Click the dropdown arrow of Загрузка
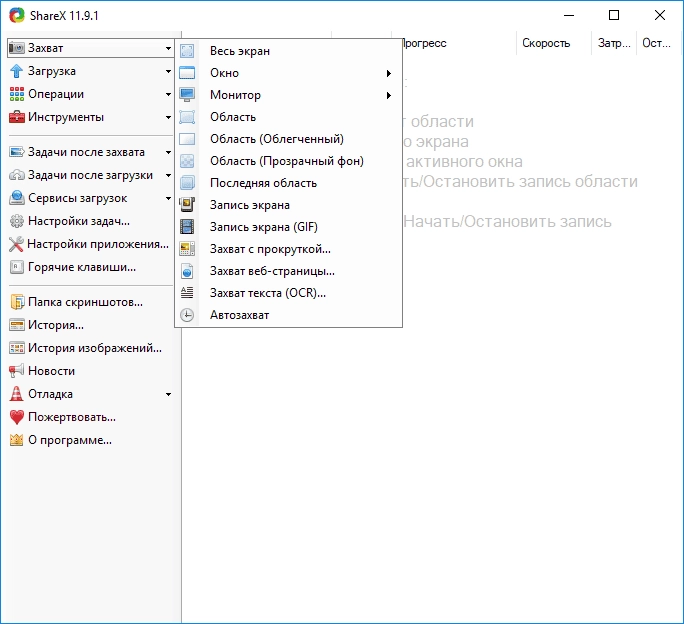The width and height of the screenshot is (684, 624). [x=168, y=71]
